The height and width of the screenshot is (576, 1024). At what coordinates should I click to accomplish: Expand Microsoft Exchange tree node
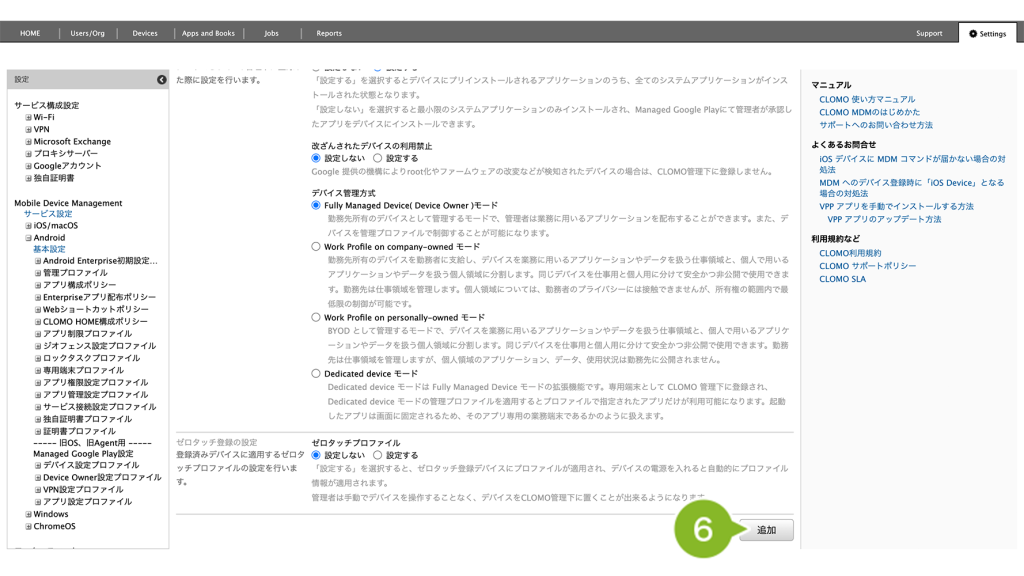(x=28, y=142)
